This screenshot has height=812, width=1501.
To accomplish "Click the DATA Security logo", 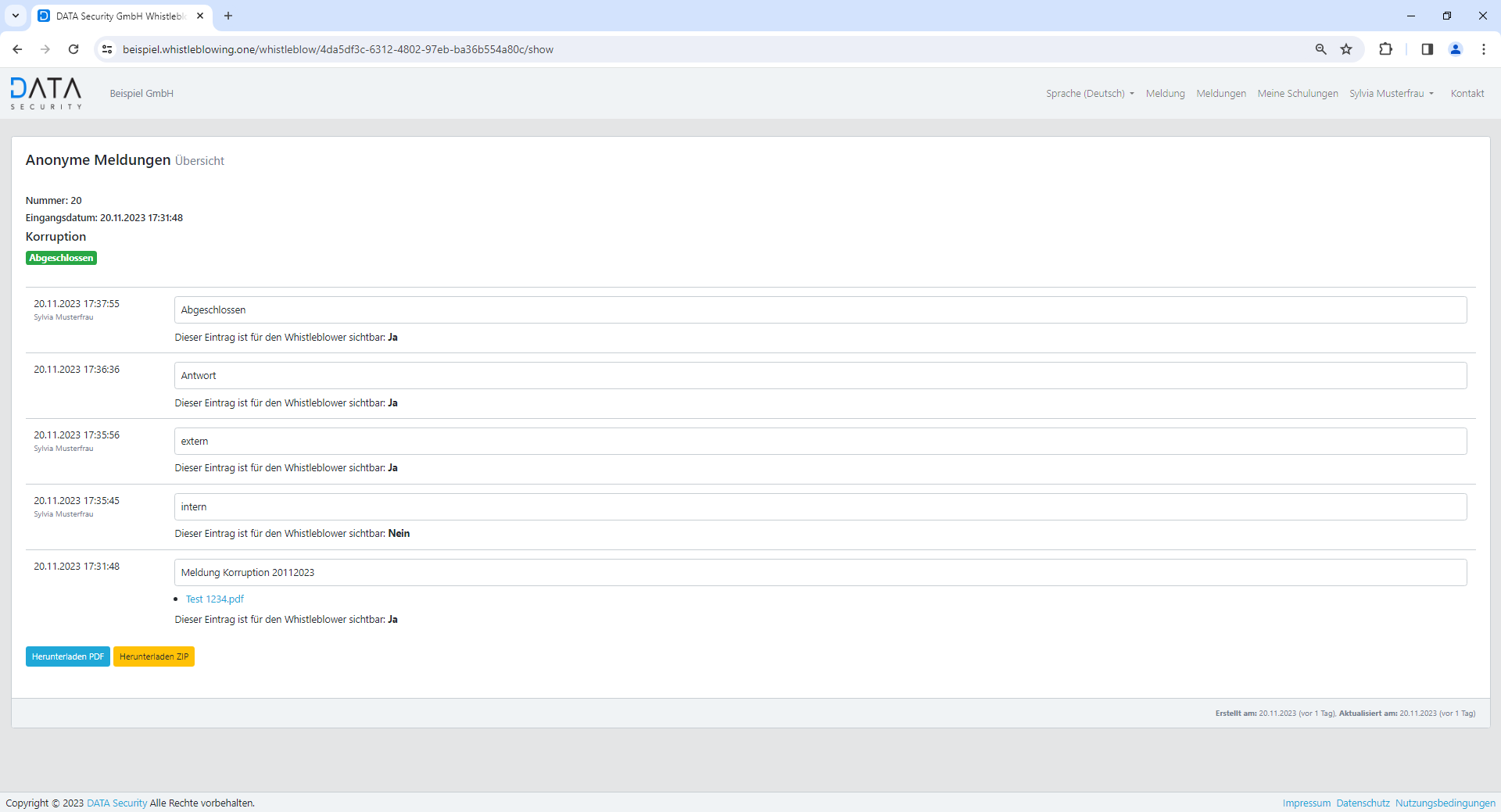I will [x=46, y=93].
